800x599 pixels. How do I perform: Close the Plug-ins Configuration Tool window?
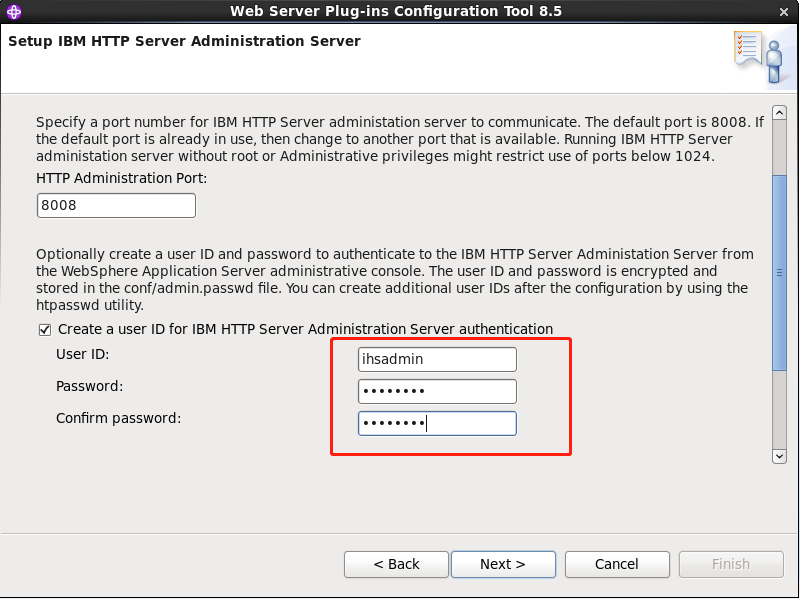pos(784,12)
